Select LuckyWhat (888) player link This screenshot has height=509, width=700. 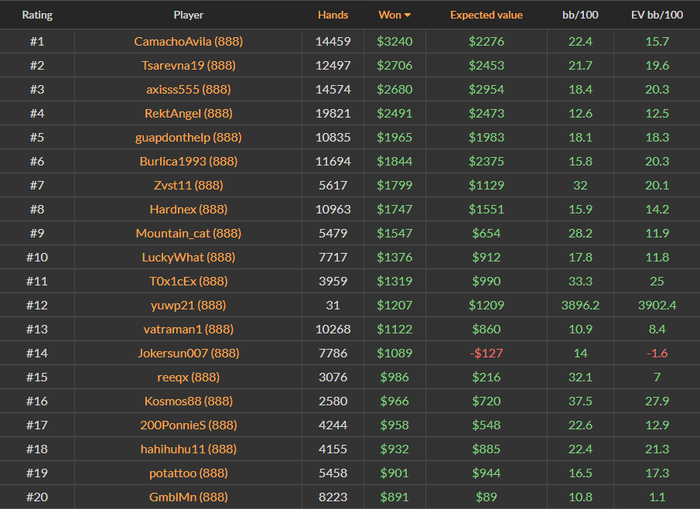coord(188,258)
